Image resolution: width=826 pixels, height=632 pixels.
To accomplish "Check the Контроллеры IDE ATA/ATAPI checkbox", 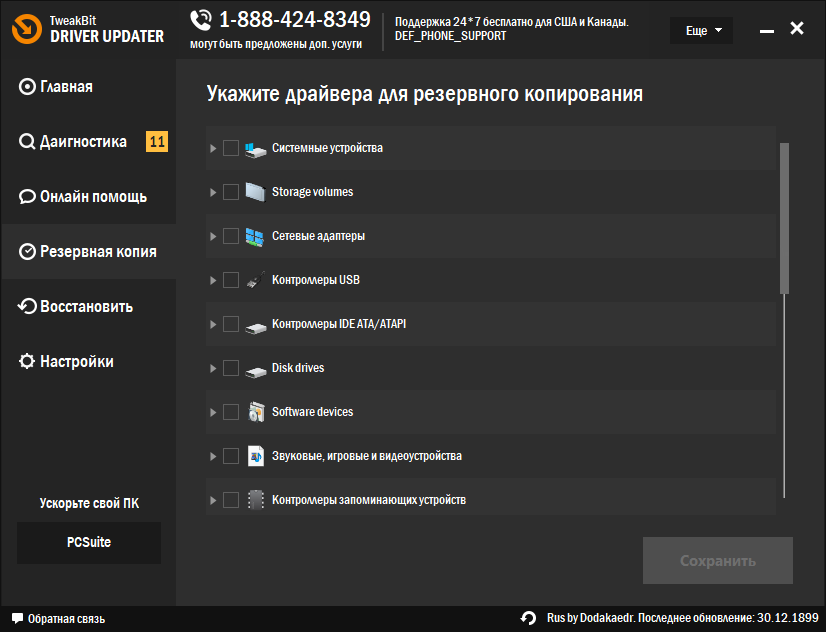I will point(231,324).
